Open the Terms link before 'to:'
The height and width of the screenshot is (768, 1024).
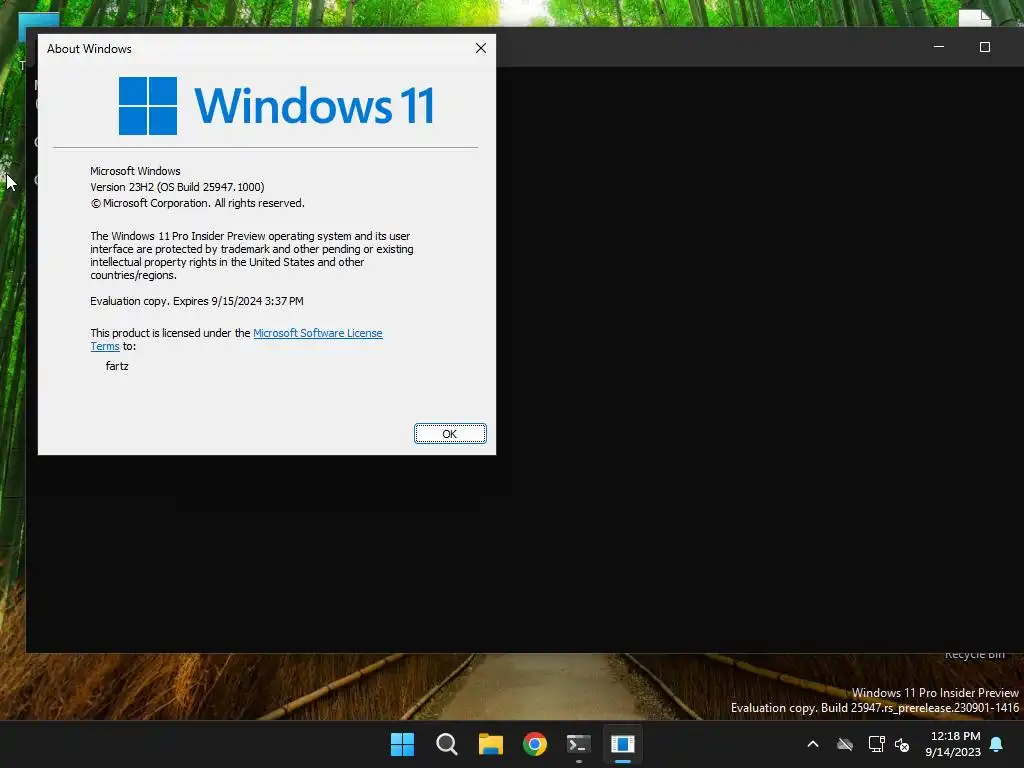point(105,346)
